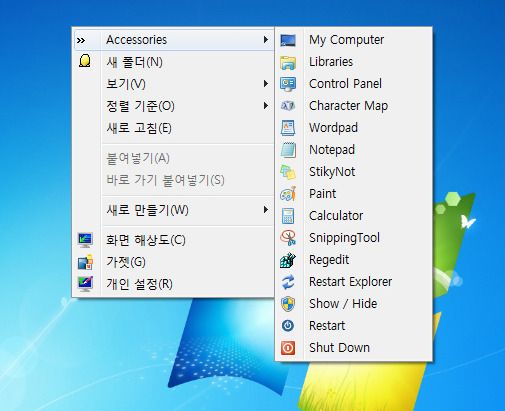Click the icon beside 개인 설정(R)

(85, 284)
